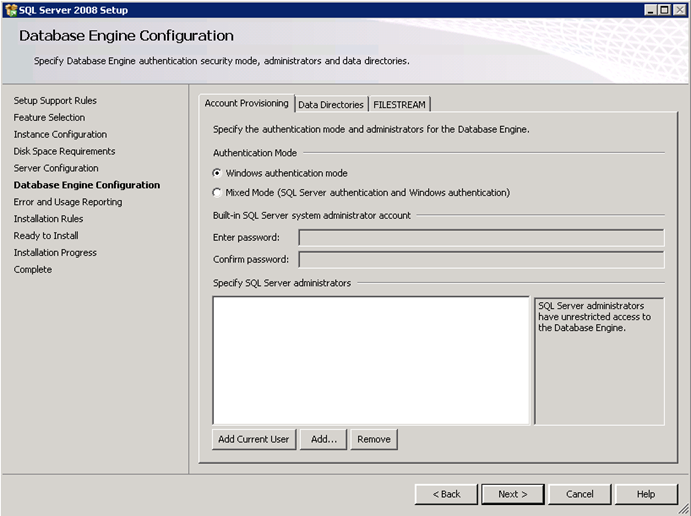
Task: Click the Confirm password field
Action: click(x=481, y=260)
